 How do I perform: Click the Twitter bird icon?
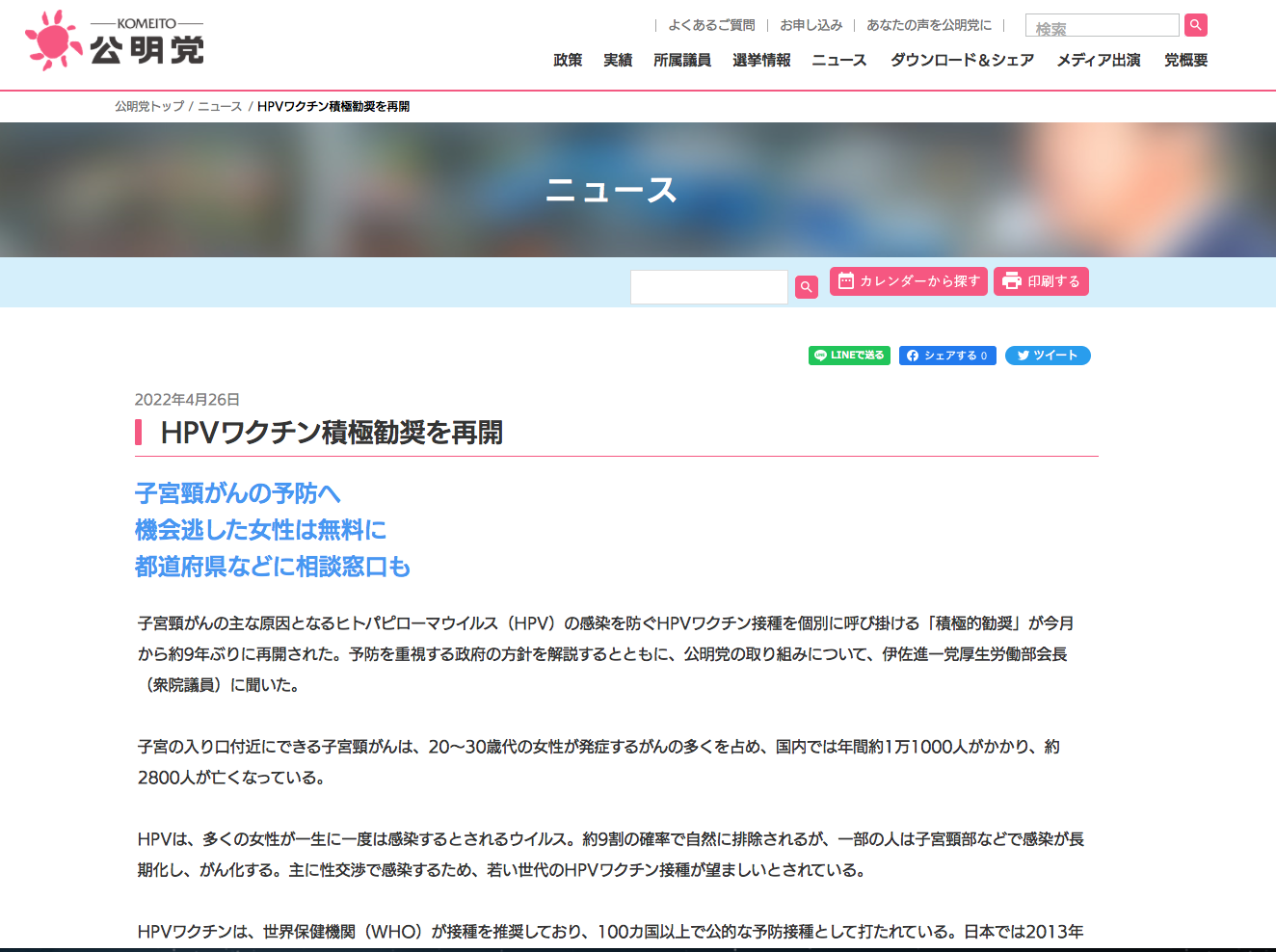click(1023, 356)
